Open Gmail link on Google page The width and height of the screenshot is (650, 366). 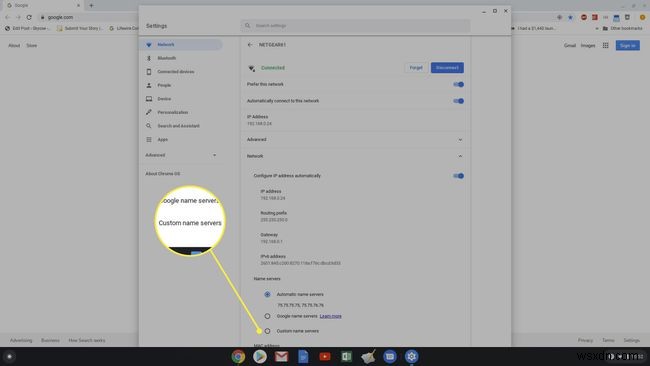coord(570,46)
